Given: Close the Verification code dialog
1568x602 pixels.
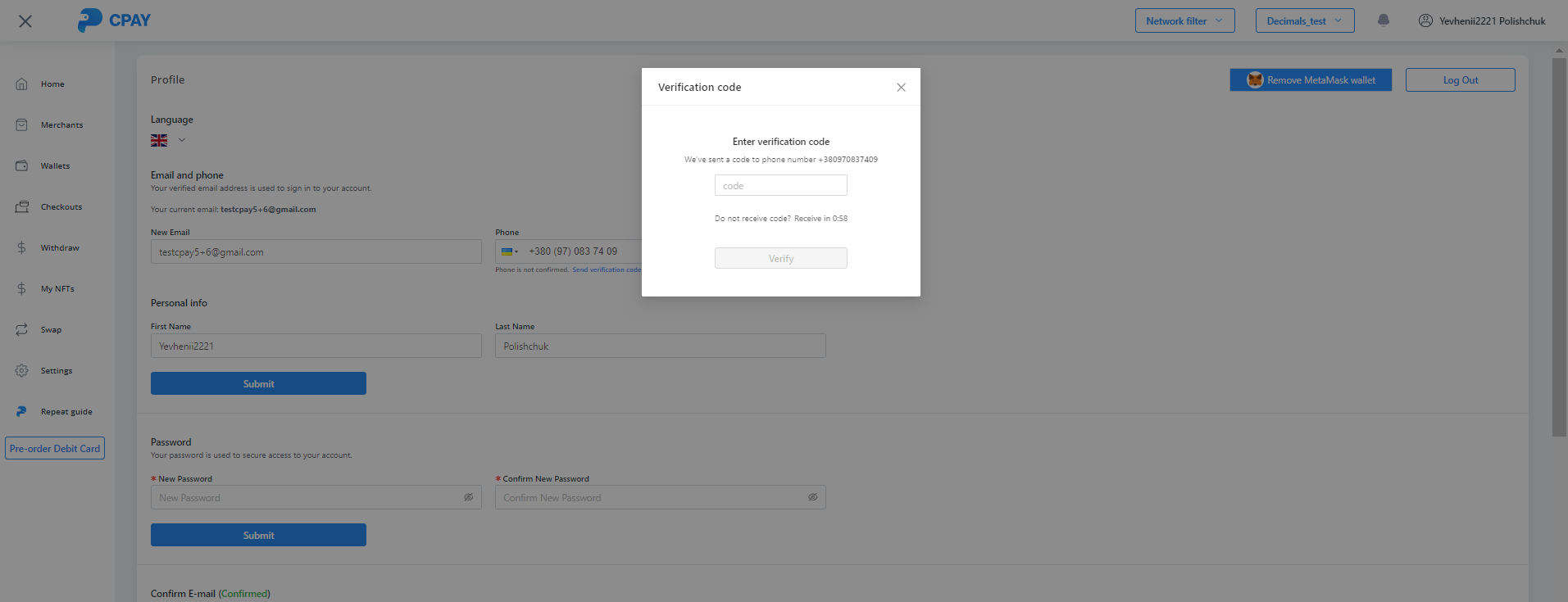Looking at the screenshot, I should (901, 87).
